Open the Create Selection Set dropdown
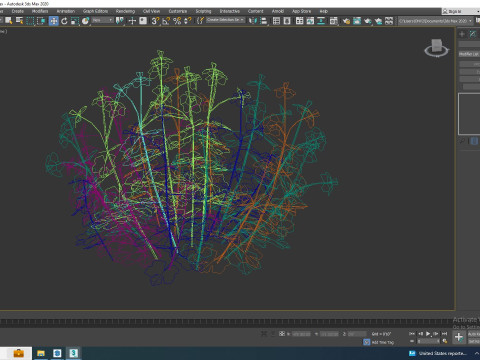 225,20
